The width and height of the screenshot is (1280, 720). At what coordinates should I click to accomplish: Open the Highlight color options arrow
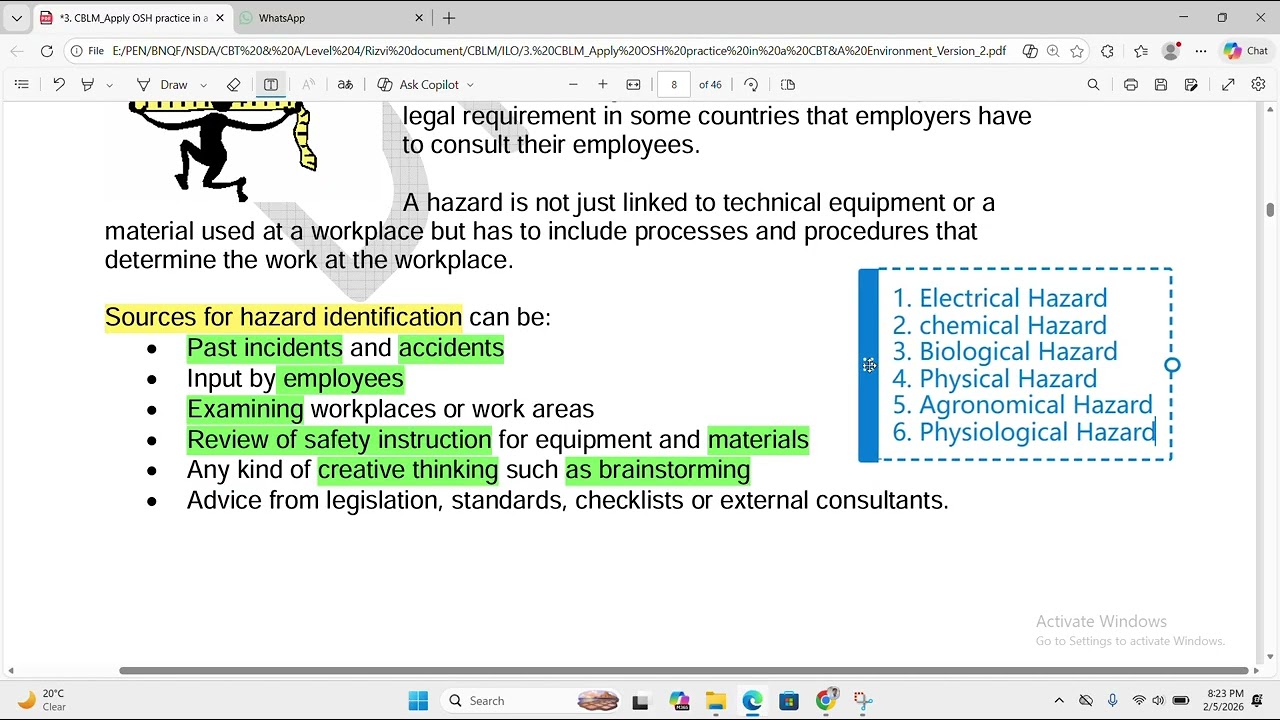109,85
